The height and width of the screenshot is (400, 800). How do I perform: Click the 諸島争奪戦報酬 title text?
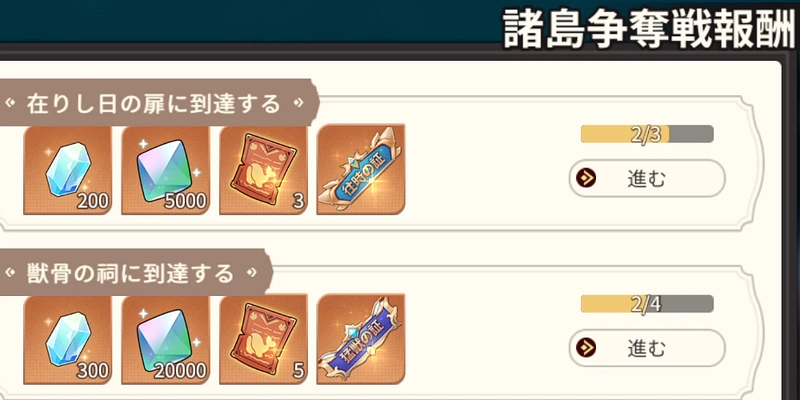651,29
